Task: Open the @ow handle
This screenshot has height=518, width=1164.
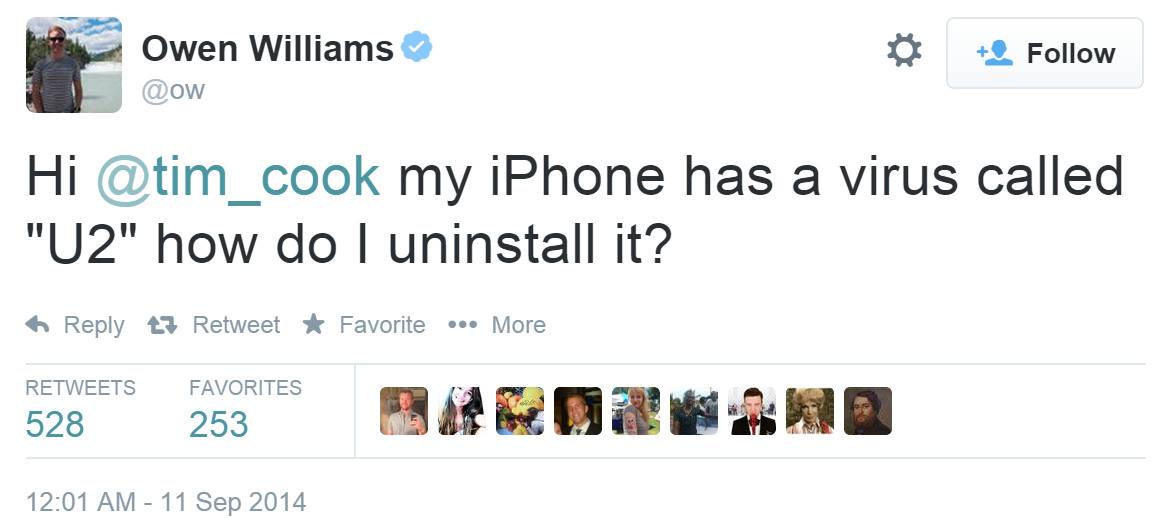Action: (173, 91)
